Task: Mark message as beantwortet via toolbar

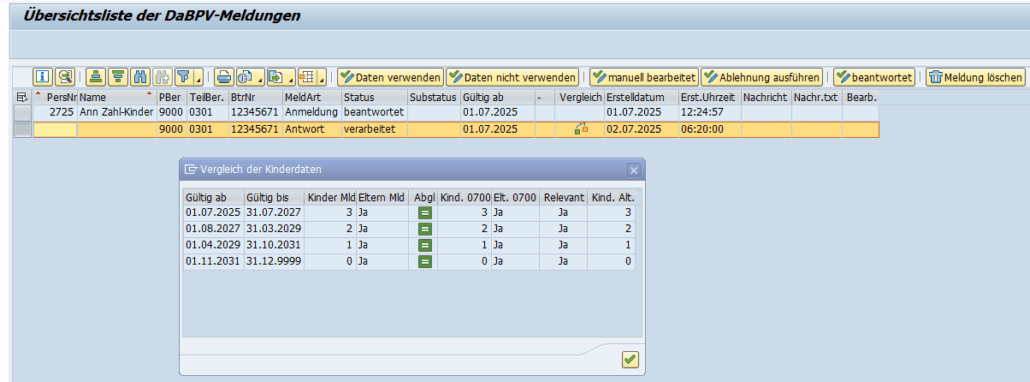Action: click(x=874, y=77)
